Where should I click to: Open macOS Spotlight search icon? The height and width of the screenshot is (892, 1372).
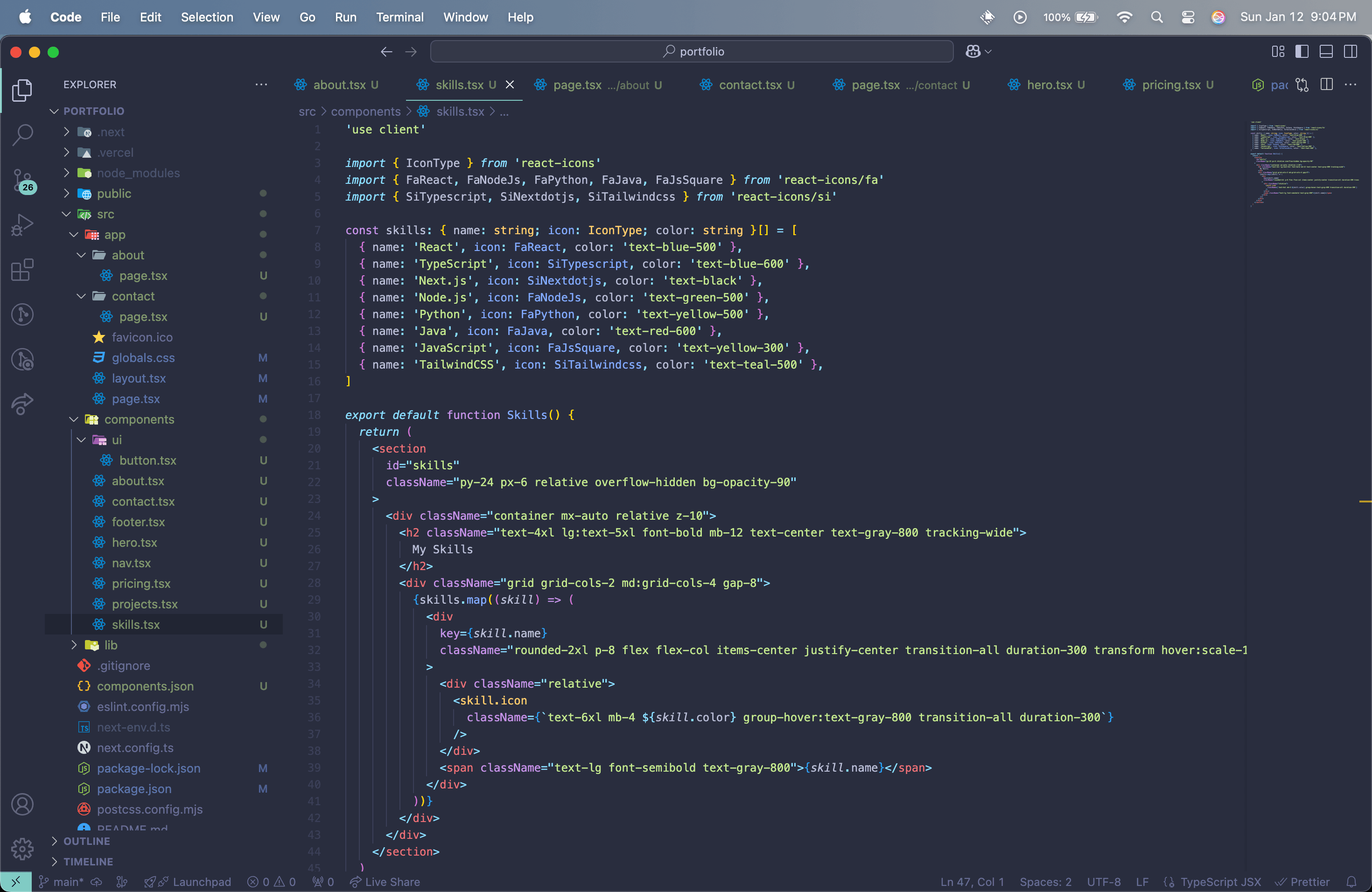tap(1156, 17)
